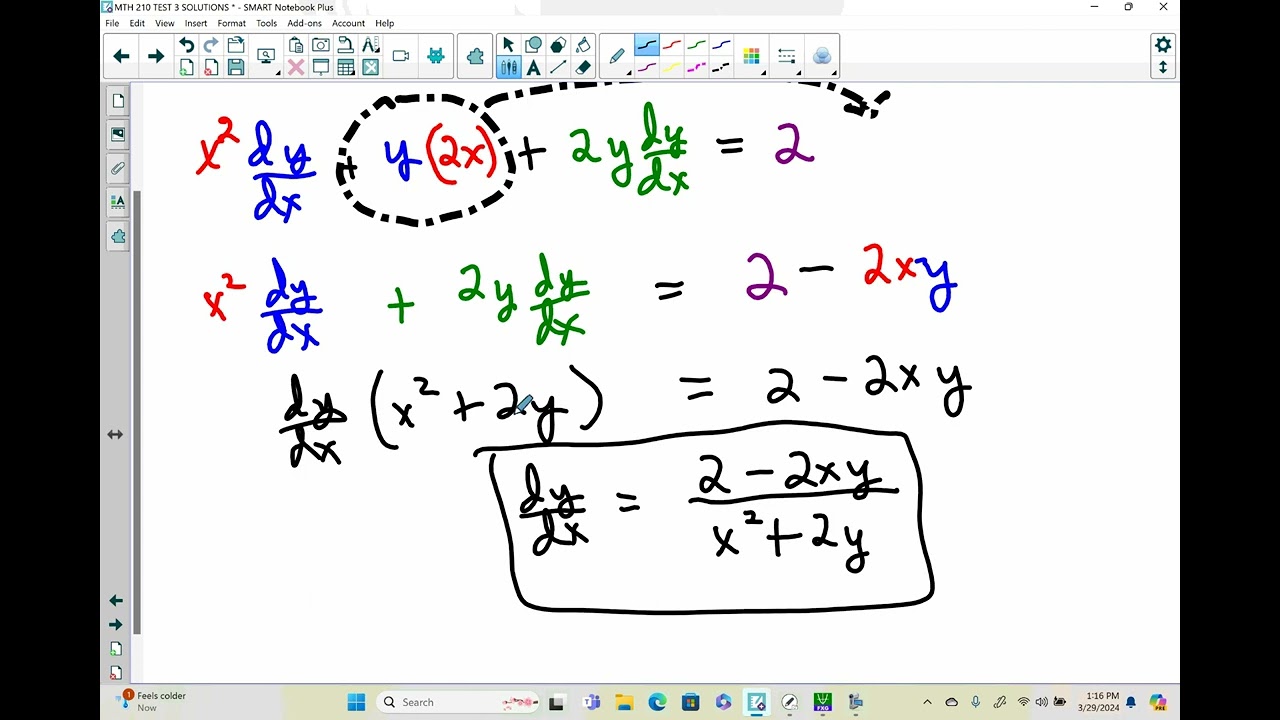The image size is (1280, 720).
Task: Open the settings gear in toolbar
Action: click(1163, 45)
